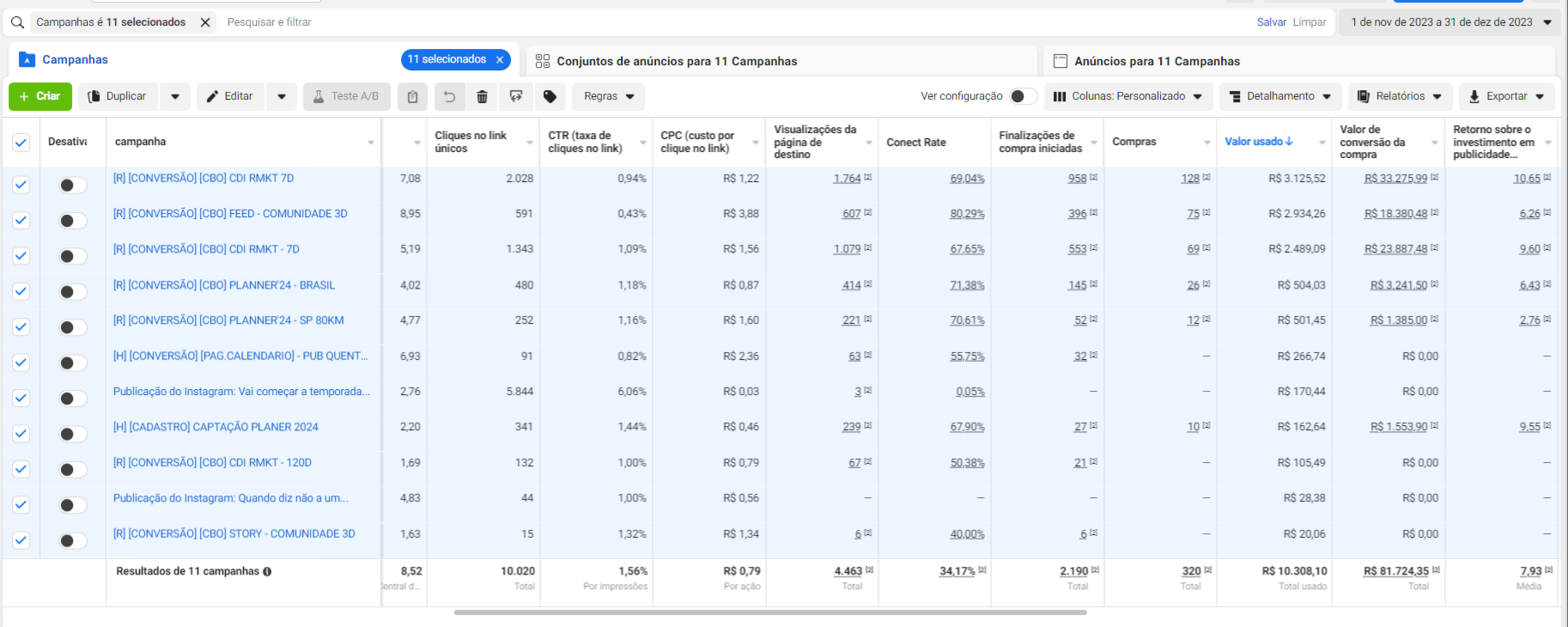The width and height of the screenshot is (1568, 627).
Task: Expand the Editar dropdown arrow
Action: click(x=282, y=96)
